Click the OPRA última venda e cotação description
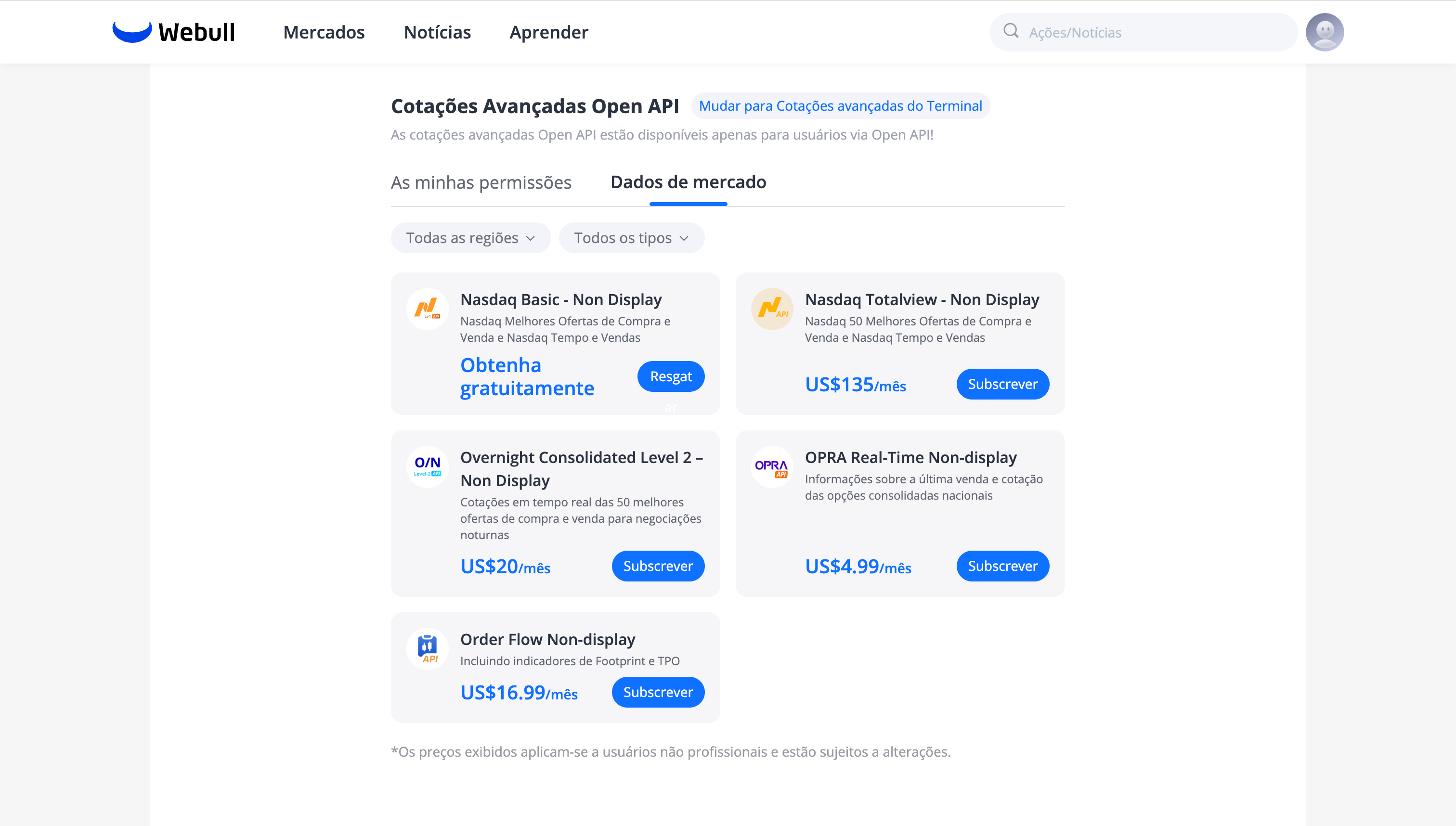1456x826 pixels. click(x=924, y=487)
